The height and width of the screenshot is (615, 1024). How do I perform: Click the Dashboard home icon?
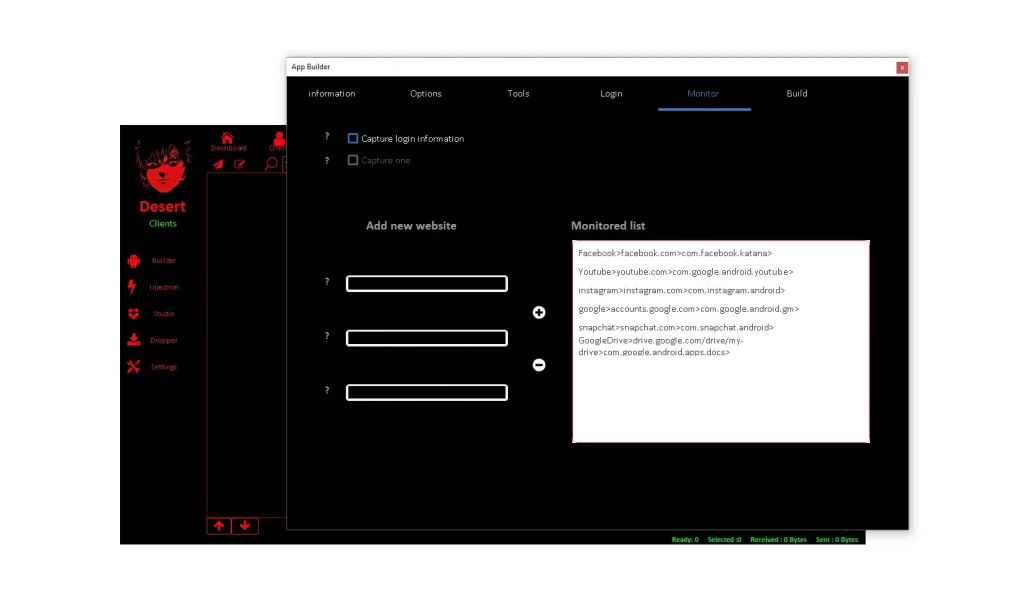(x=229, y=140)
